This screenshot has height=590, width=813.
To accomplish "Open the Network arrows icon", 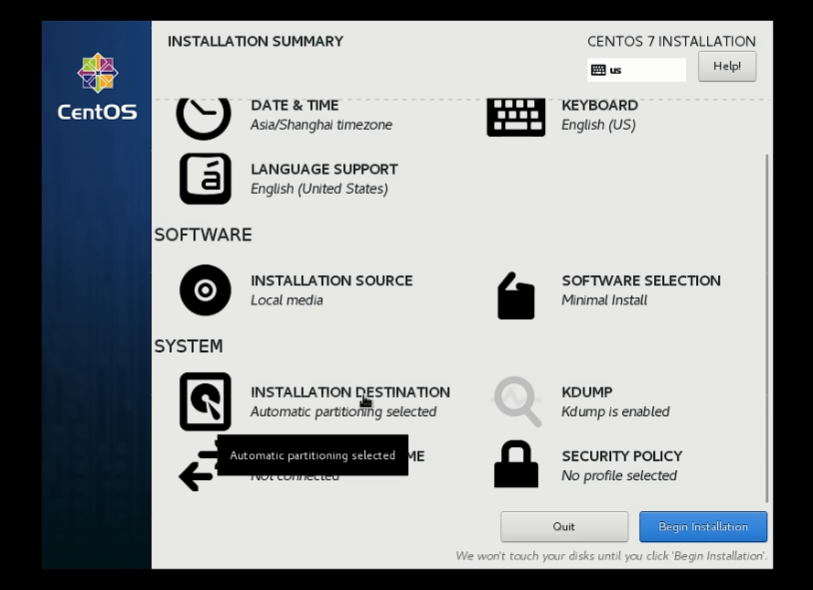I will (x=198, y=467).
